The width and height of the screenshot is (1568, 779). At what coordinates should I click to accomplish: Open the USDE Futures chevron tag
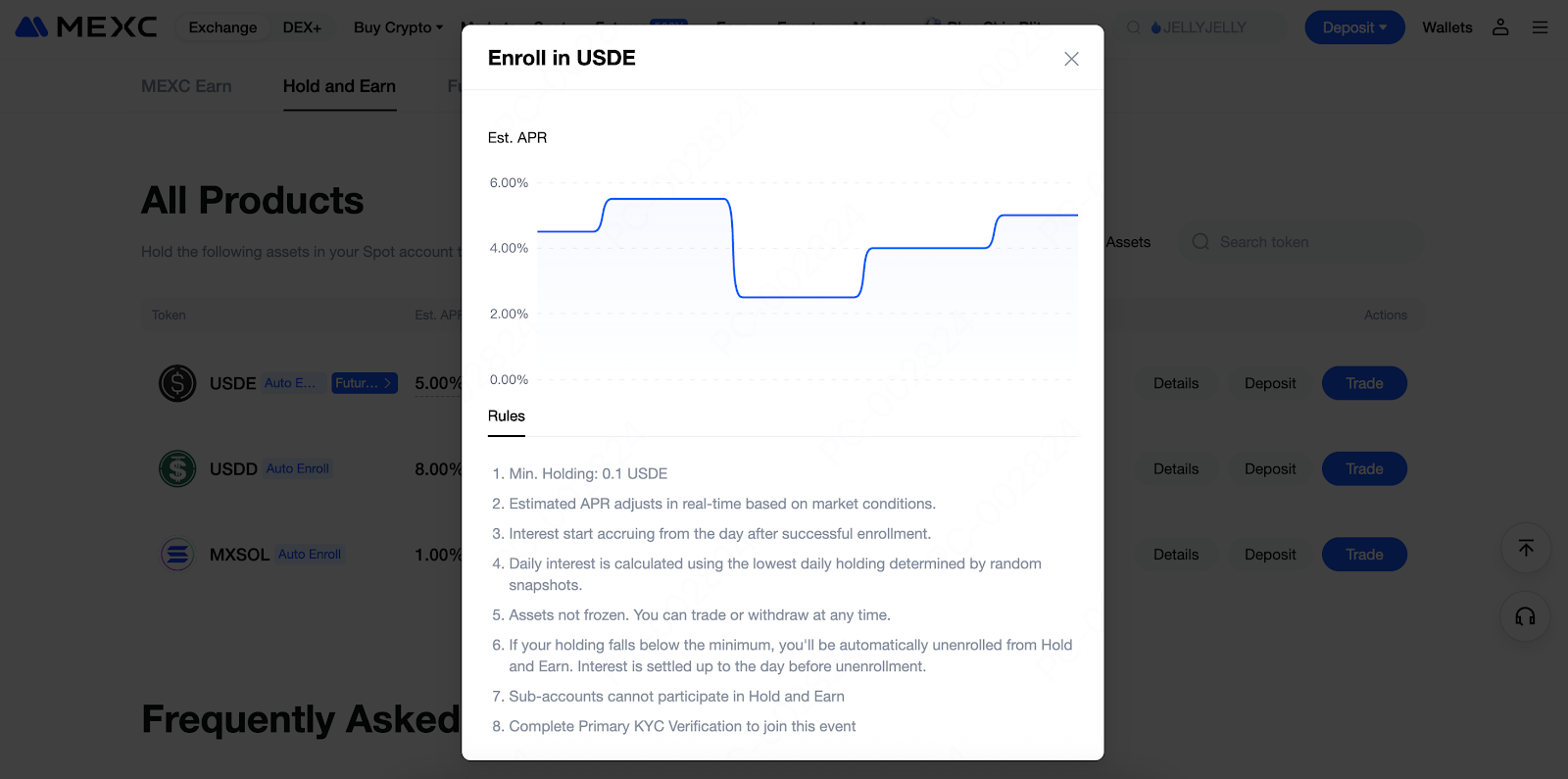(x=364, y=383)
